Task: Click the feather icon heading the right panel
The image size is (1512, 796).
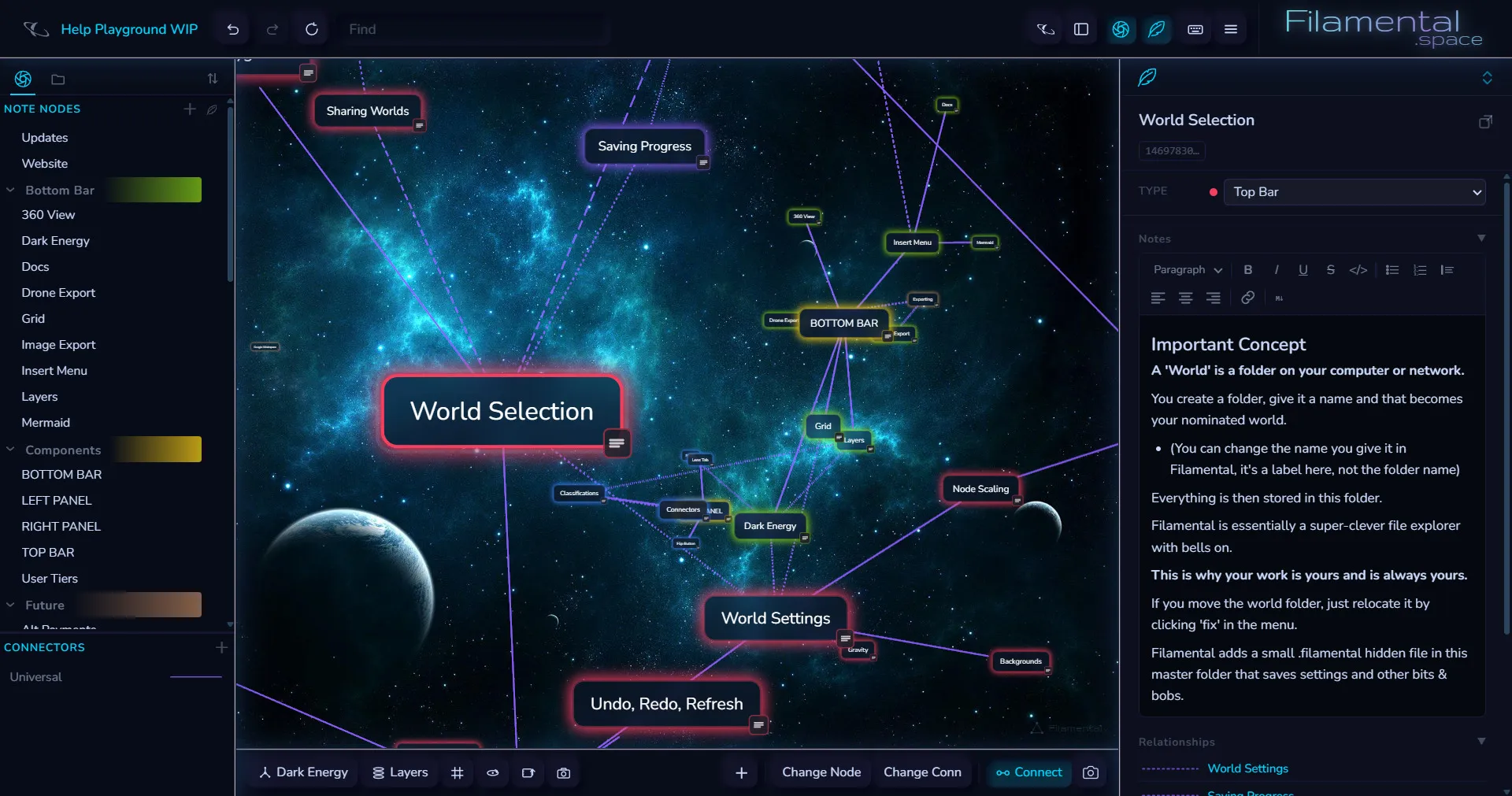Action: point(1147,77)
